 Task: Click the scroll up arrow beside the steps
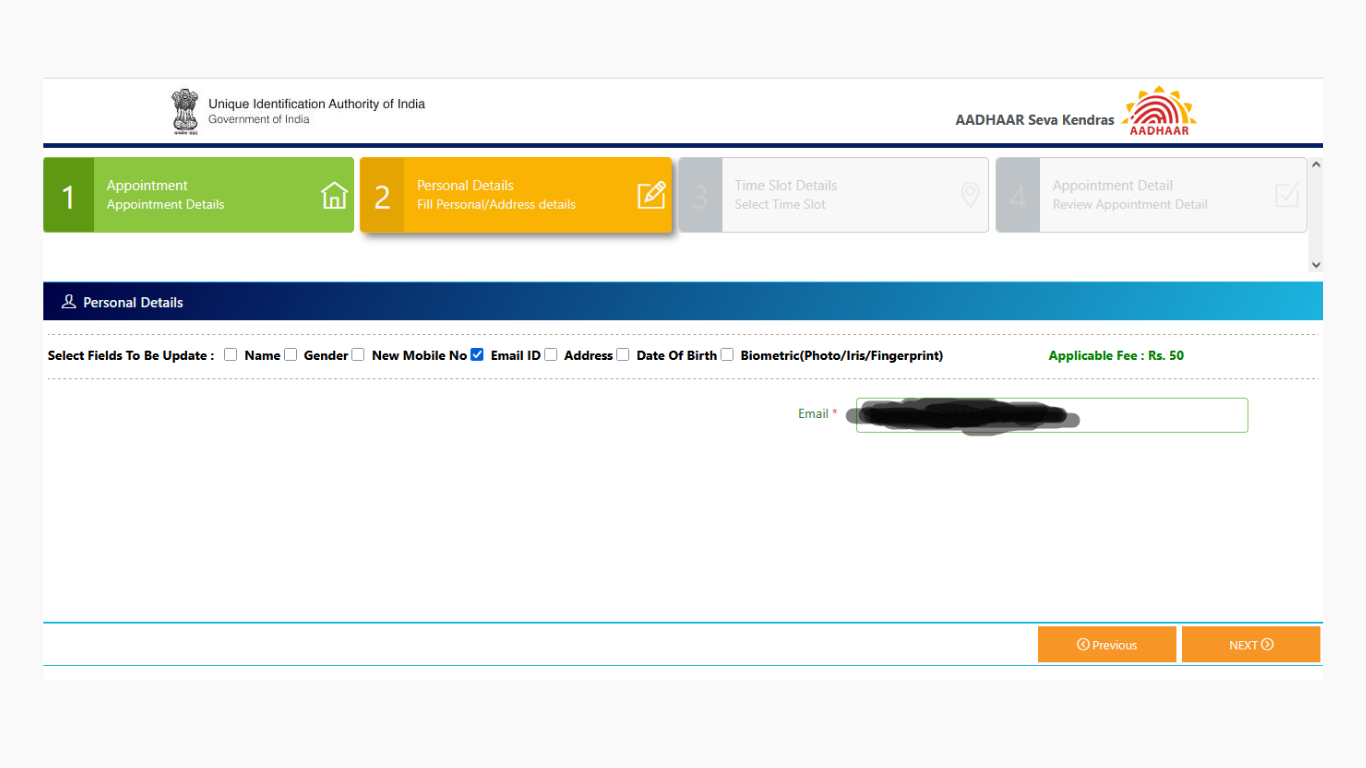click(1315, 165)
